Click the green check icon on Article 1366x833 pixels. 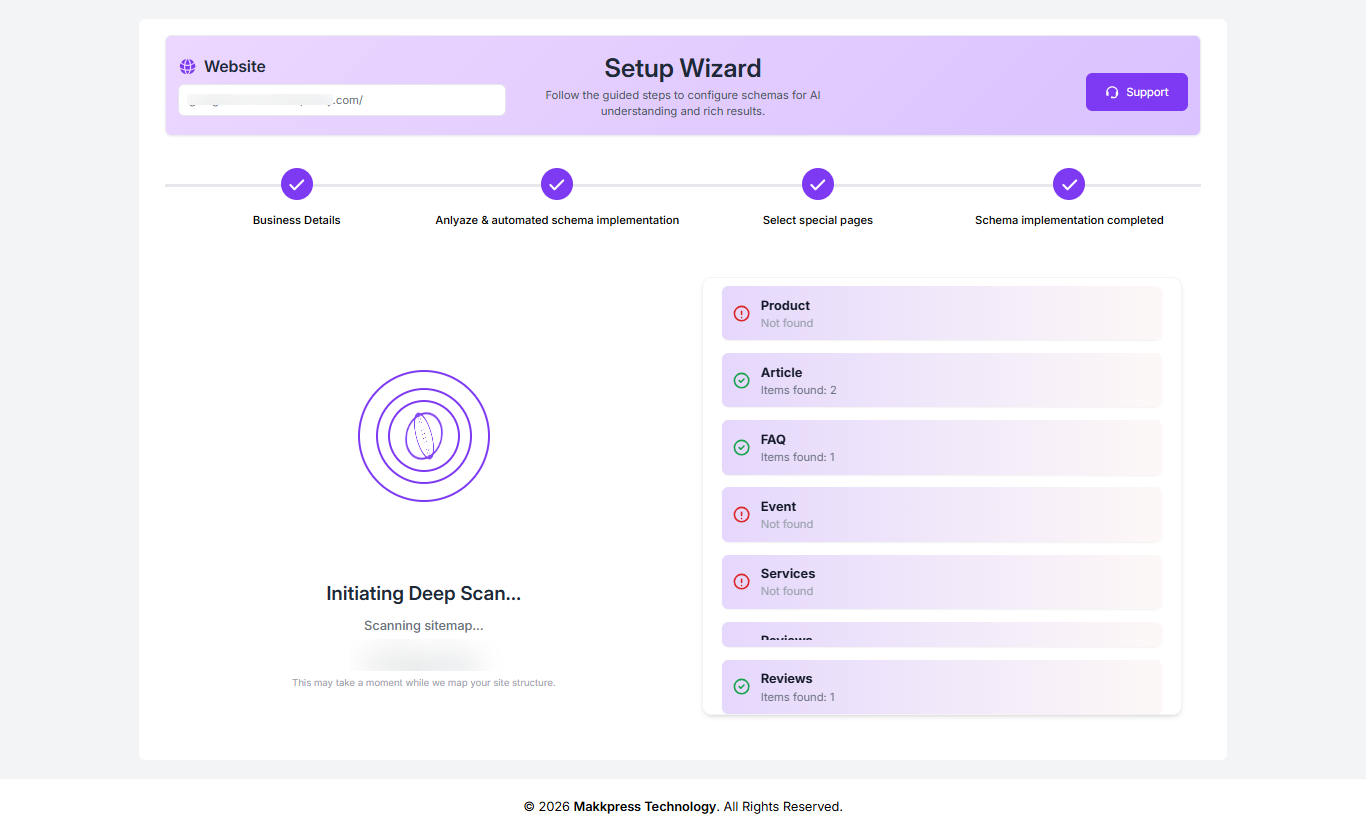(741, 381)
